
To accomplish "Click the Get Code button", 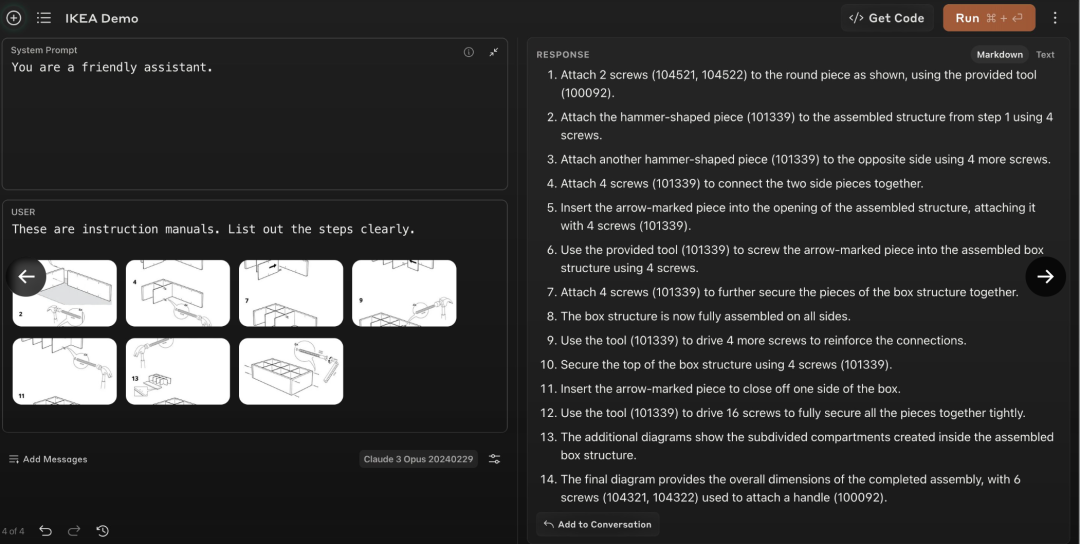I will coord(887,18).
